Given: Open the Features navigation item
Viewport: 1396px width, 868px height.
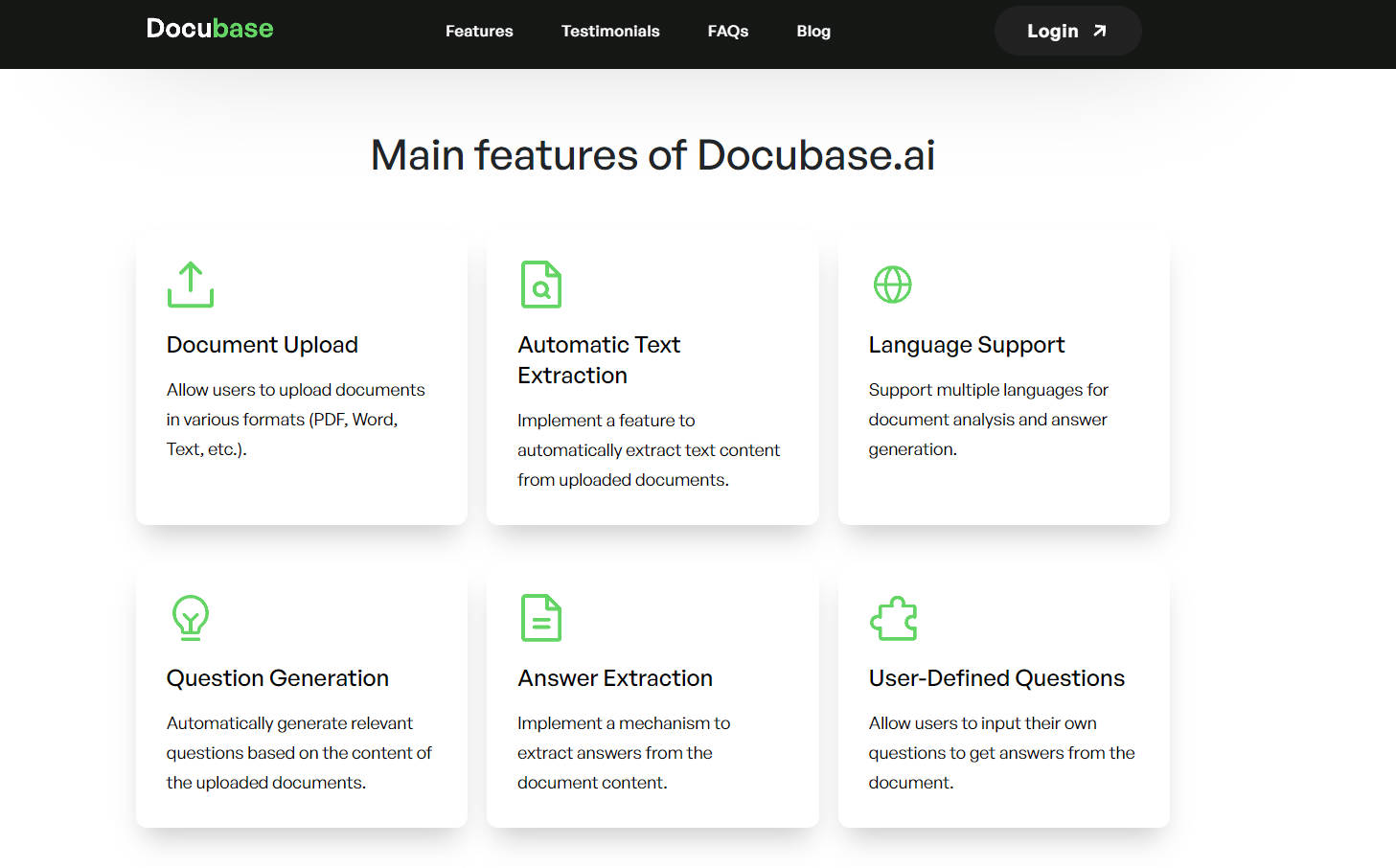Looking at the screenshot, I should tap(479, 31).
